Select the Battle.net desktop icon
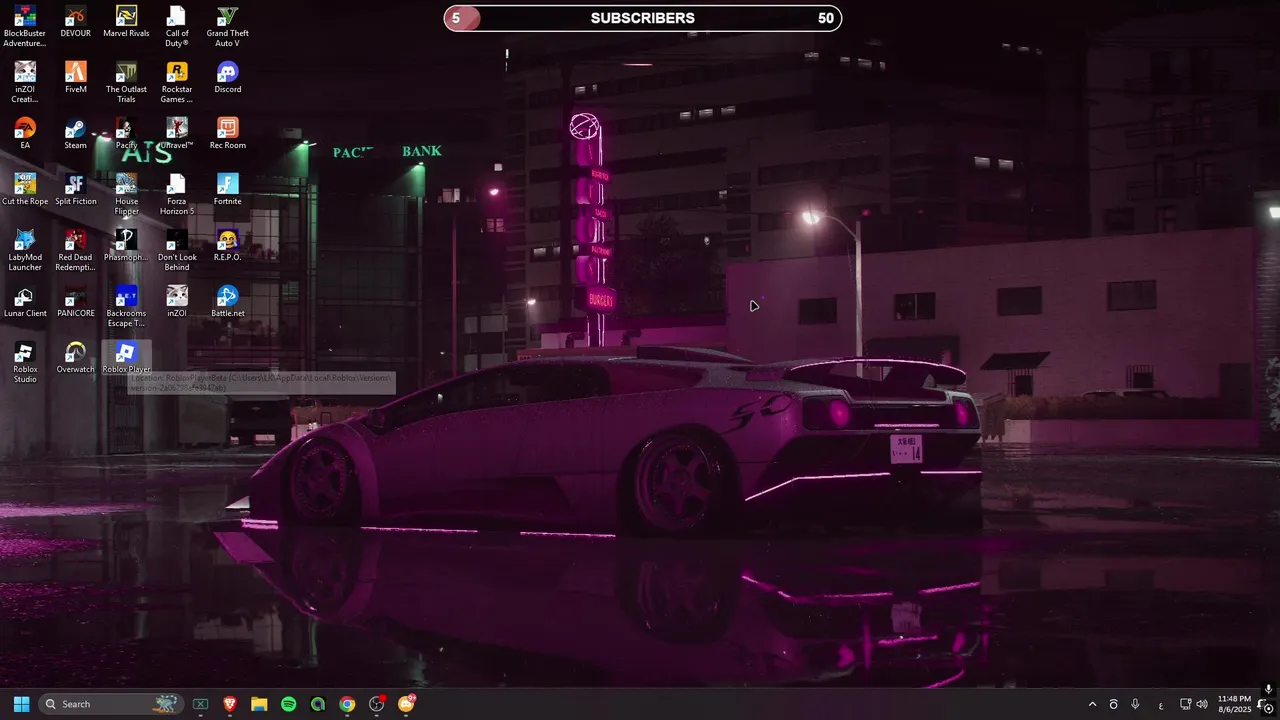This screenshot has width=1280, height=720. click(227, 302)
